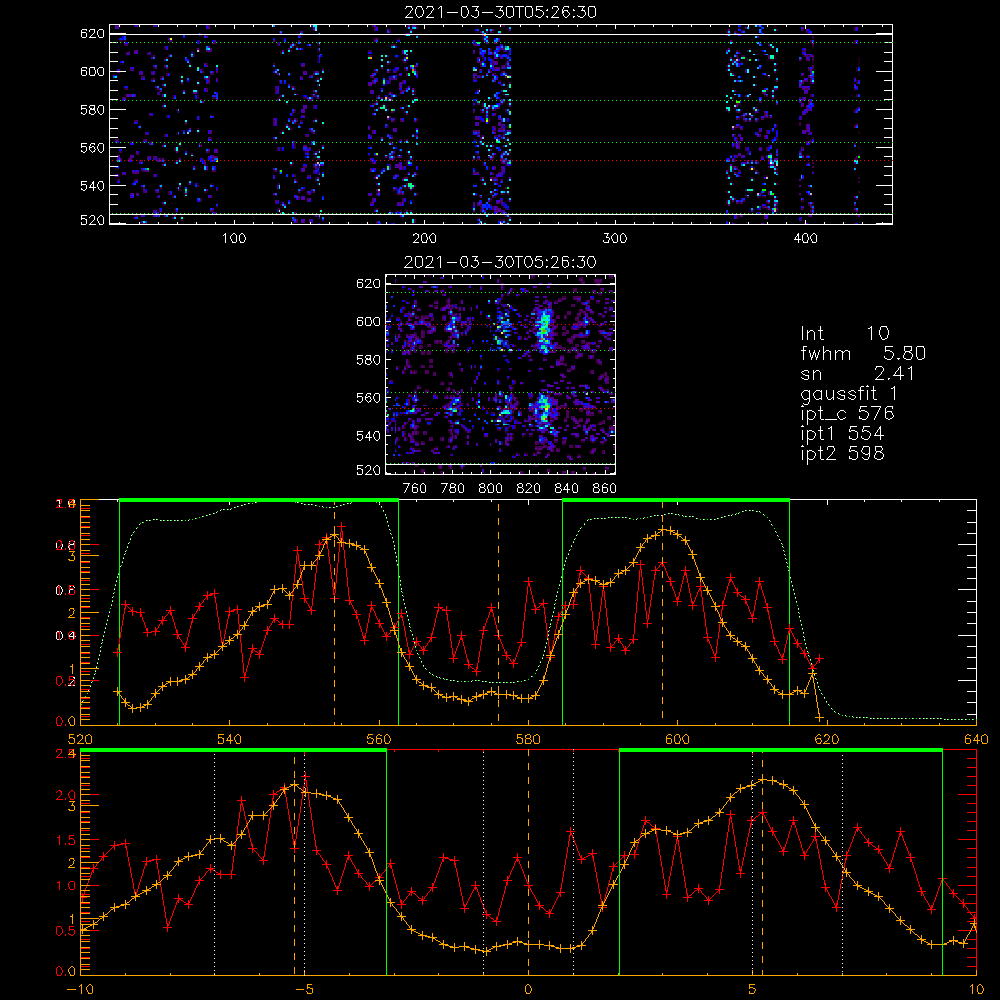The height and width of the screenshot is (1000, 1000).
Task: Click x-axis label 760 under middle image
Action: [x=415, y=489]
